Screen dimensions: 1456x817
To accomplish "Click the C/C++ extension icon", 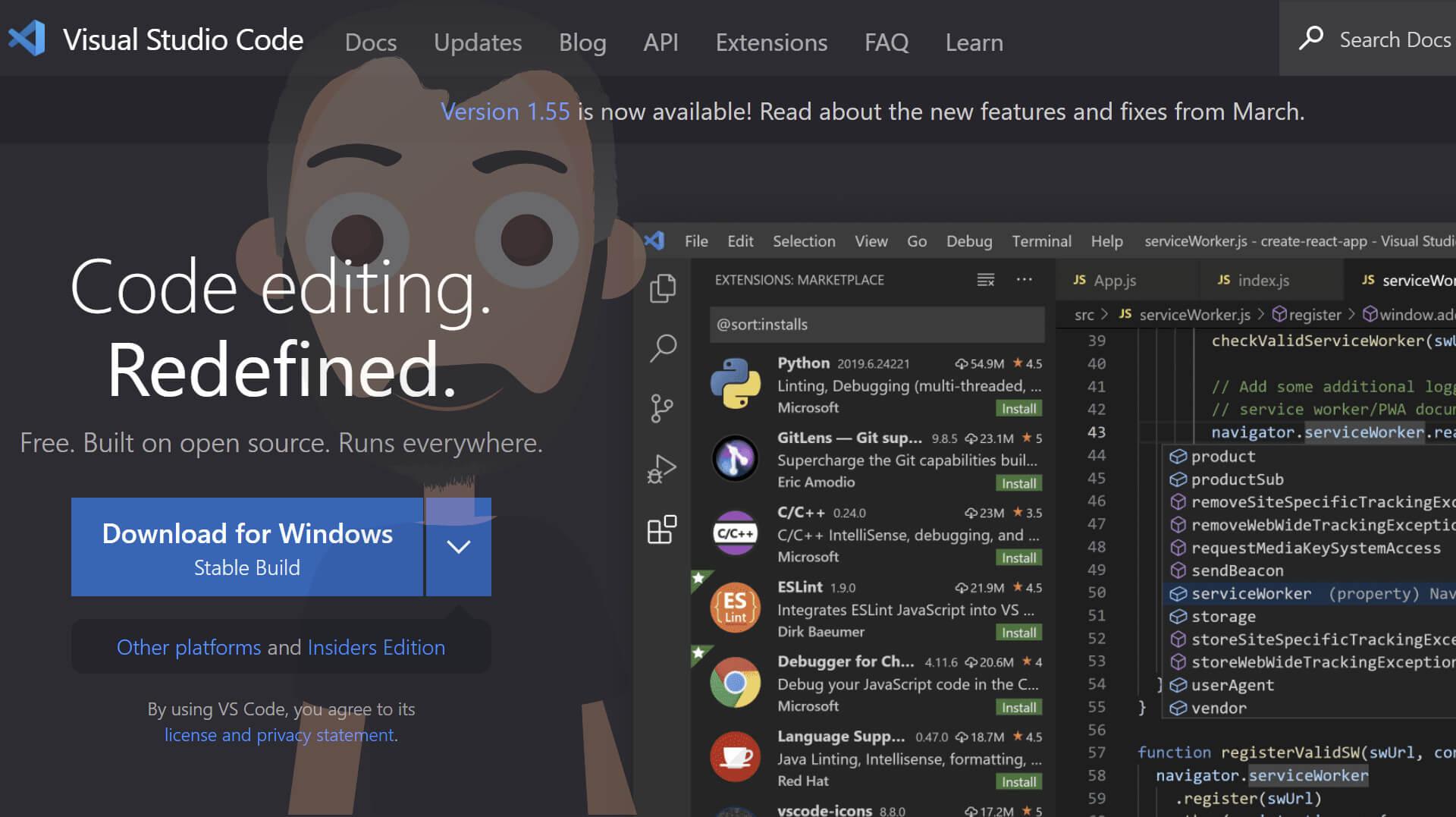I will coord(735,533).
